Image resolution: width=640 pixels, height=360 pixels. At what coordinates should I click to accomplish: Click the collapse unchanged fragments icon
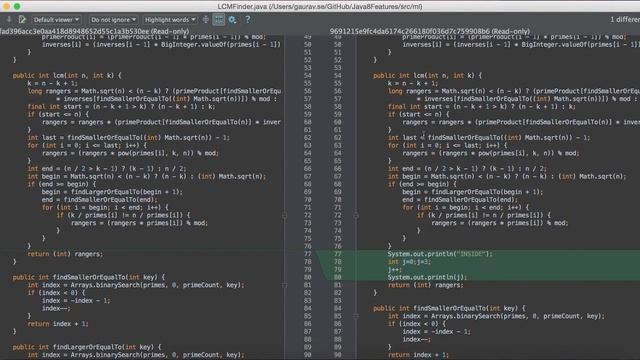(206, 20)
